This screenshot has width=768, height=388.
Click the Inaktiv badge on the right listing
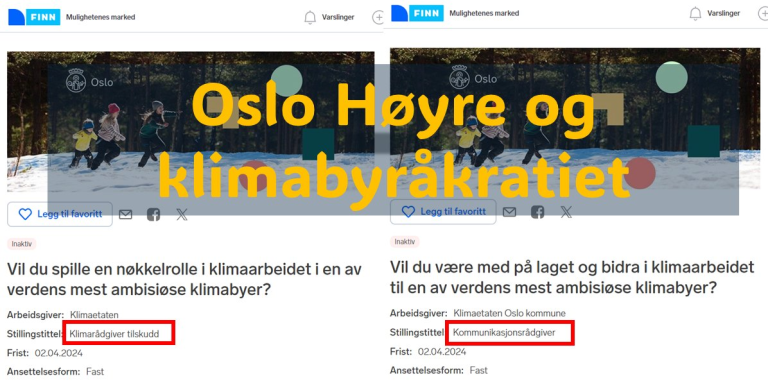tap(405, 242)
